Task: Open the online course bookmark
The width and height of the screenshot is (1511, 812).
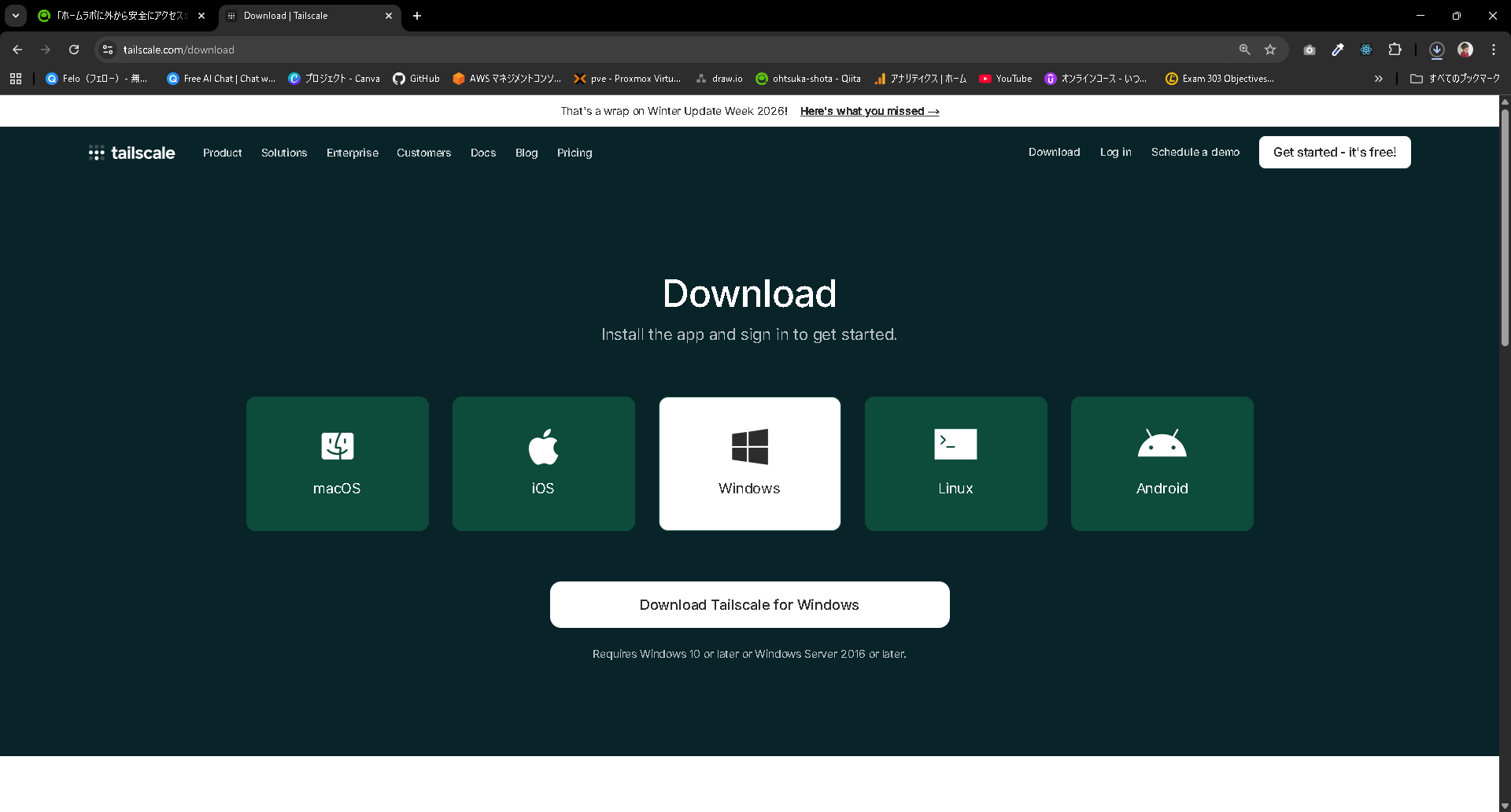Action: tap(1095, 79)
